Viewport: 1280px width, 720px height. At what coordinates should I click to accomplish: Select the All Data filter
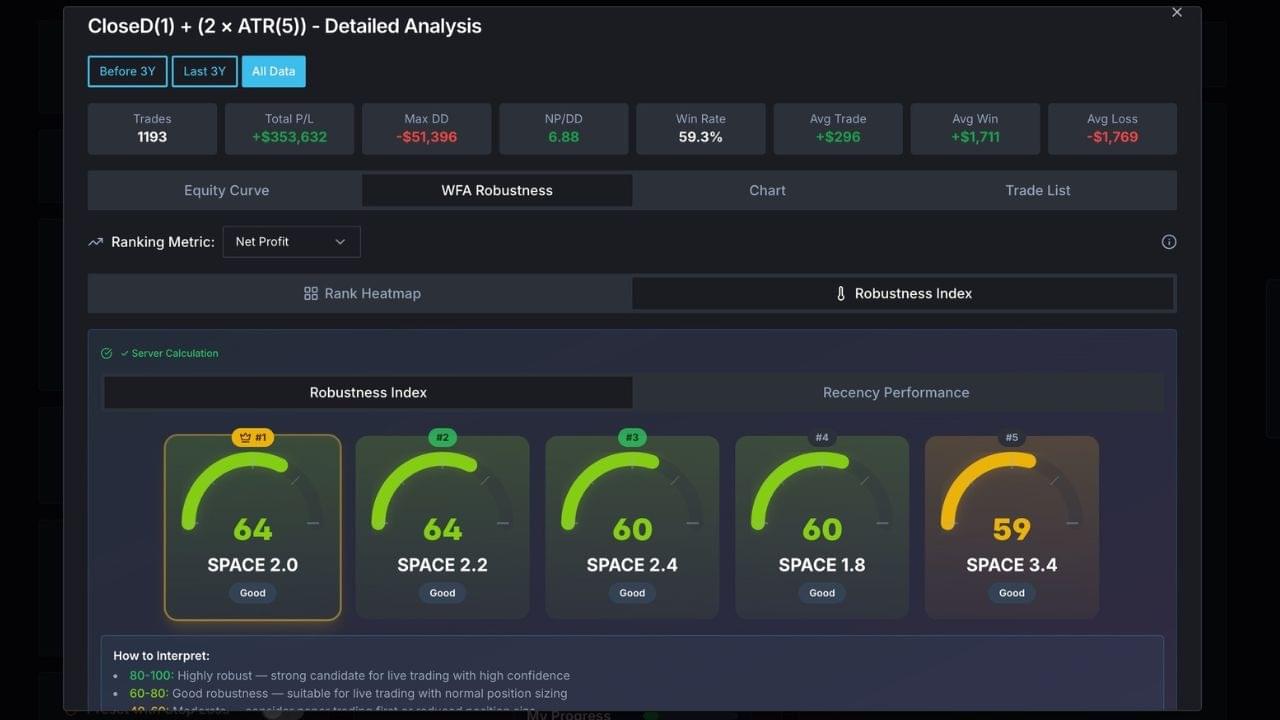(273, 71)
